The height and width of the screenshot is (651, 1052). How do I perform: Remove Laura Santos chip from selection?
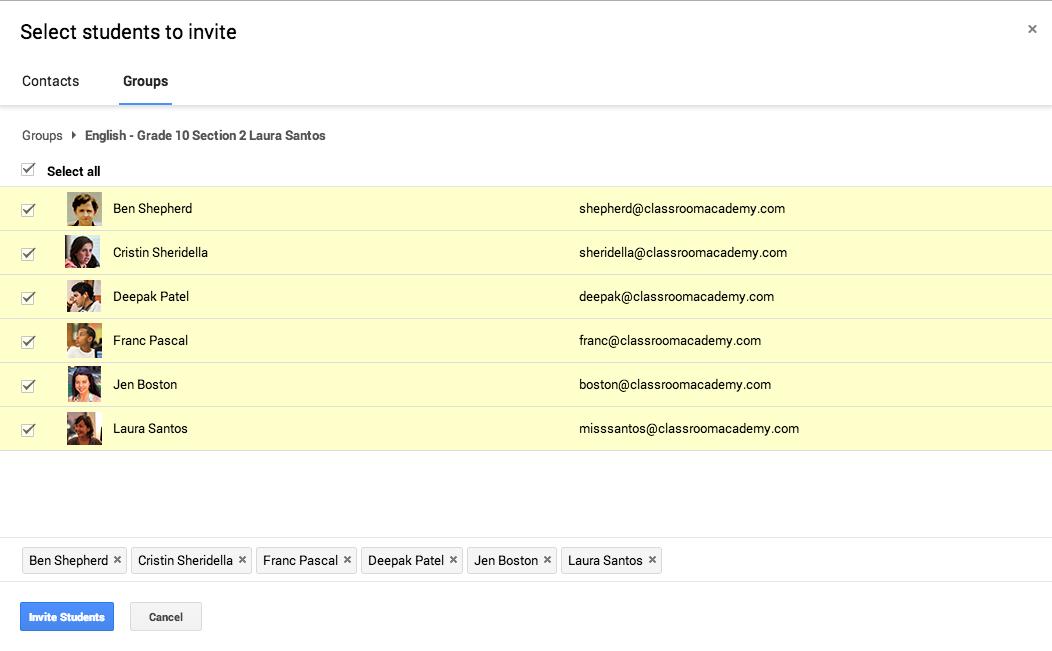click(652, 560)
